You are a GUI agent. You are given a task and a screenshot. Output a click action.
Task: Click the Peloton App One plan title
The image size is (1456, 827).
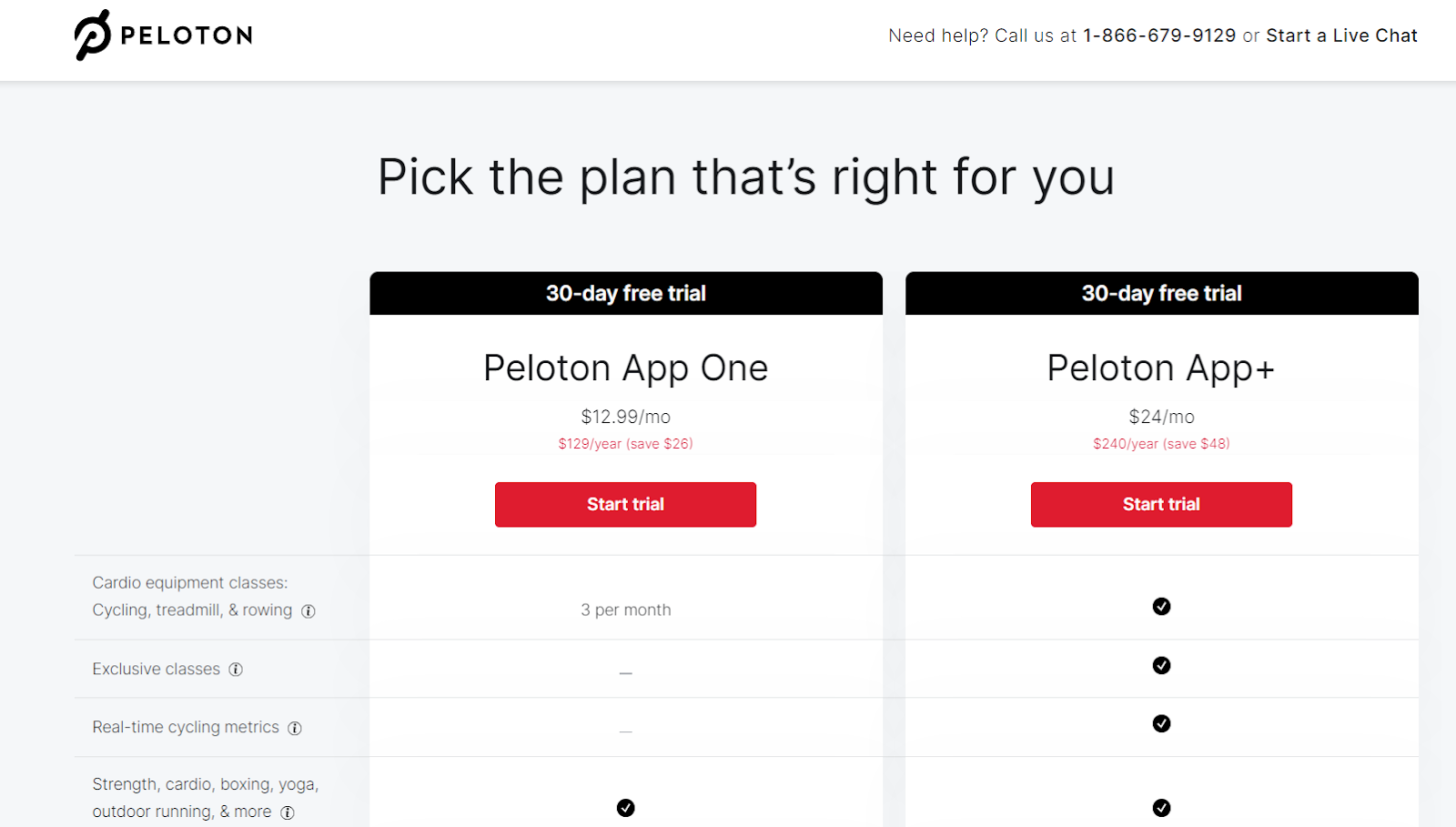(625, 368)
